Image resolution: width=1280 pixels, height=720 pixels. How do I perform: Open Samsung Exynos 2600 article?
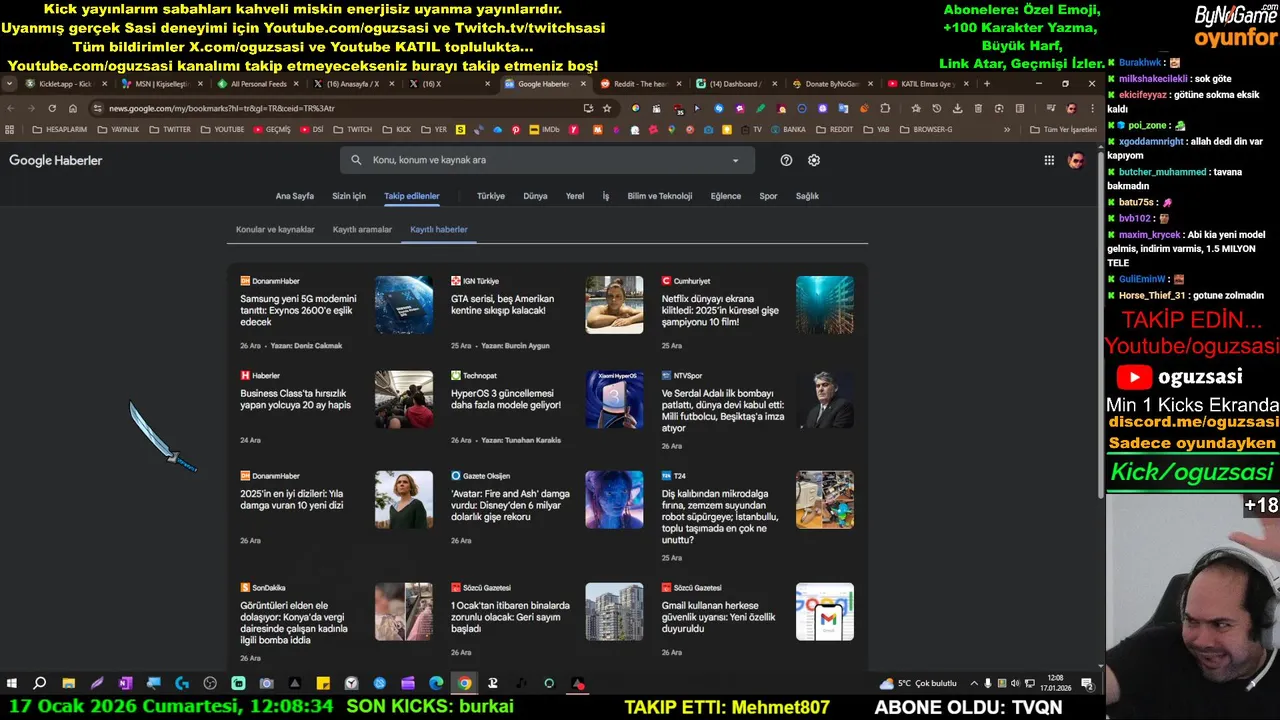click(x=298, y=310)
